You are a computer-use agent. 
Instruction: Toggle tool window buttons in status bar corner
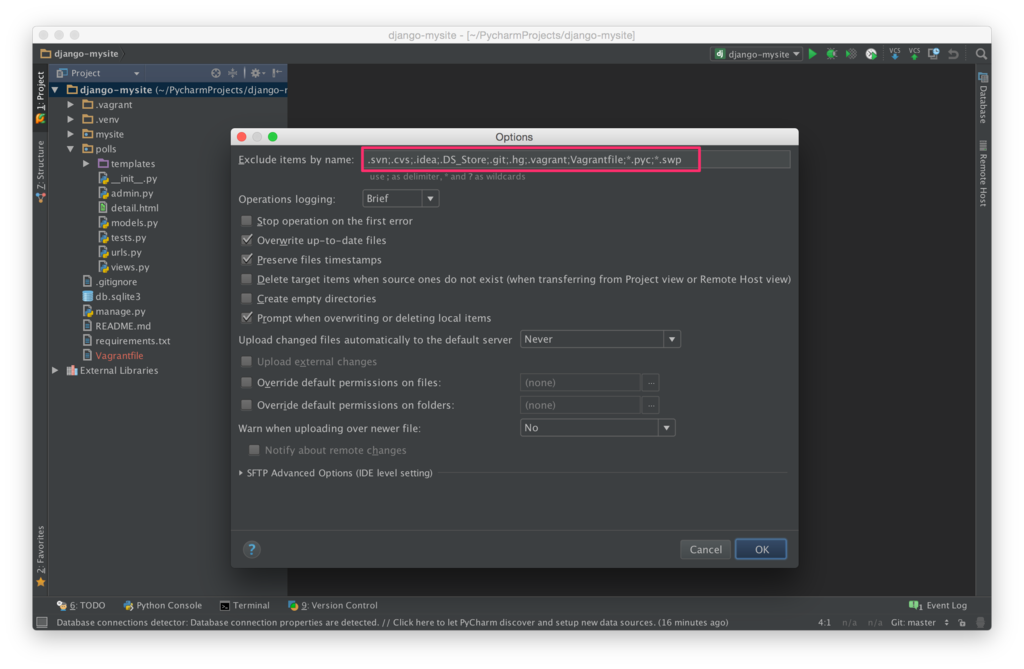(42, 623)
